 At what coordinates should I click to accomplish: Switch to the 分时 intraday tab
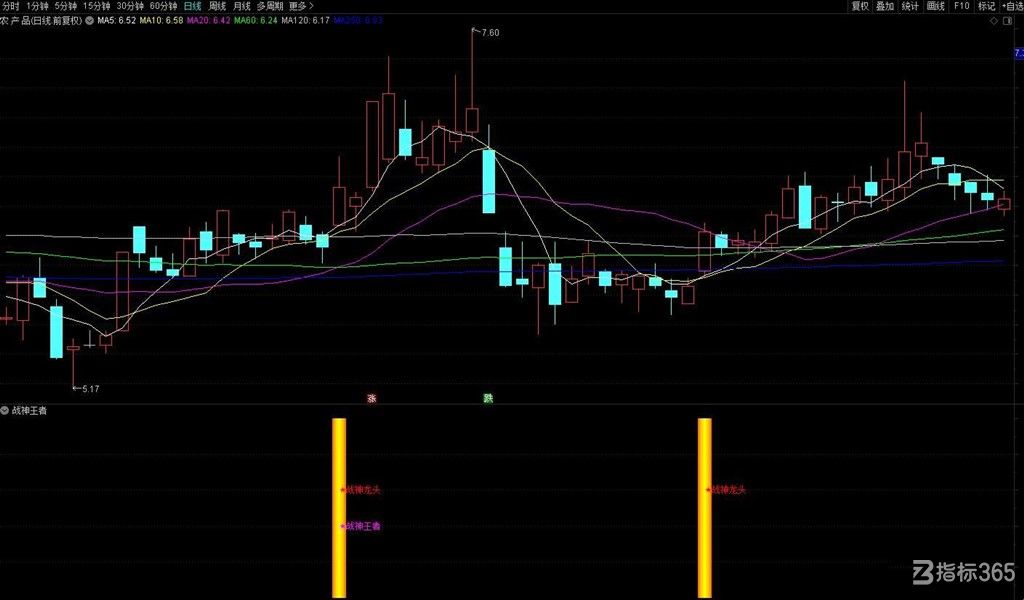(x=11, y=6)
